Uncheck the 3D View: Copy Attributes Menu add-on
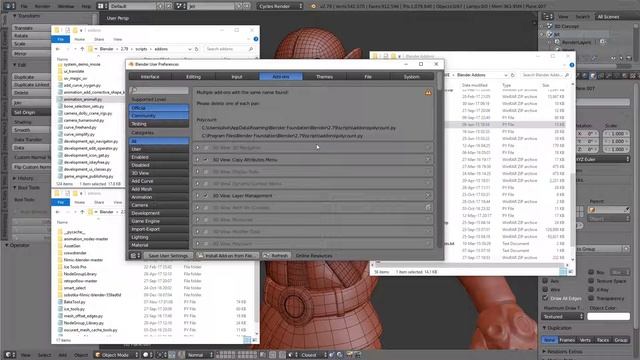 coord(206,160)
